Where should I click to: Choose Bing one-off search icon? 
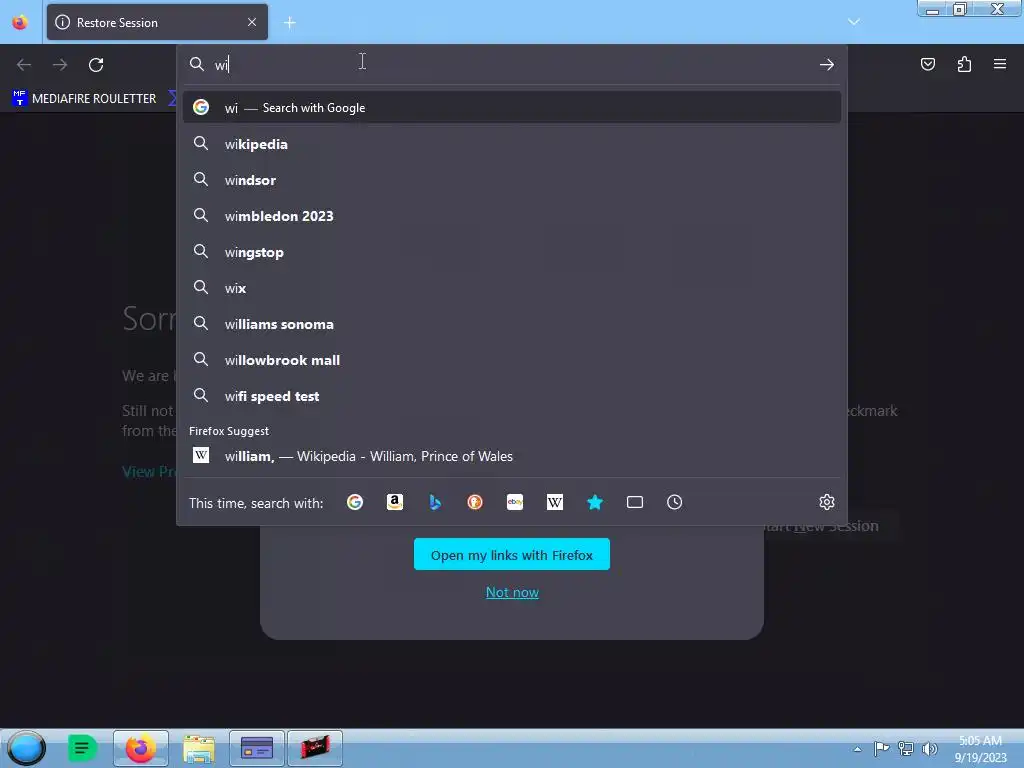click(435, 502)
